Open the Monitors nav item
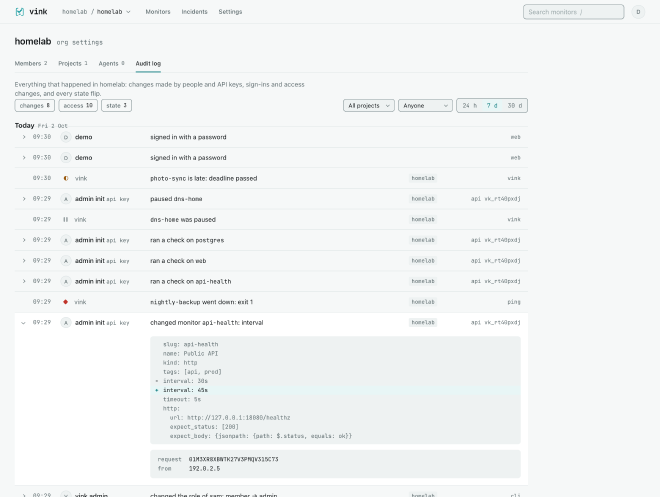The width and height of the screenshot is (660, 497). point(158,12)
